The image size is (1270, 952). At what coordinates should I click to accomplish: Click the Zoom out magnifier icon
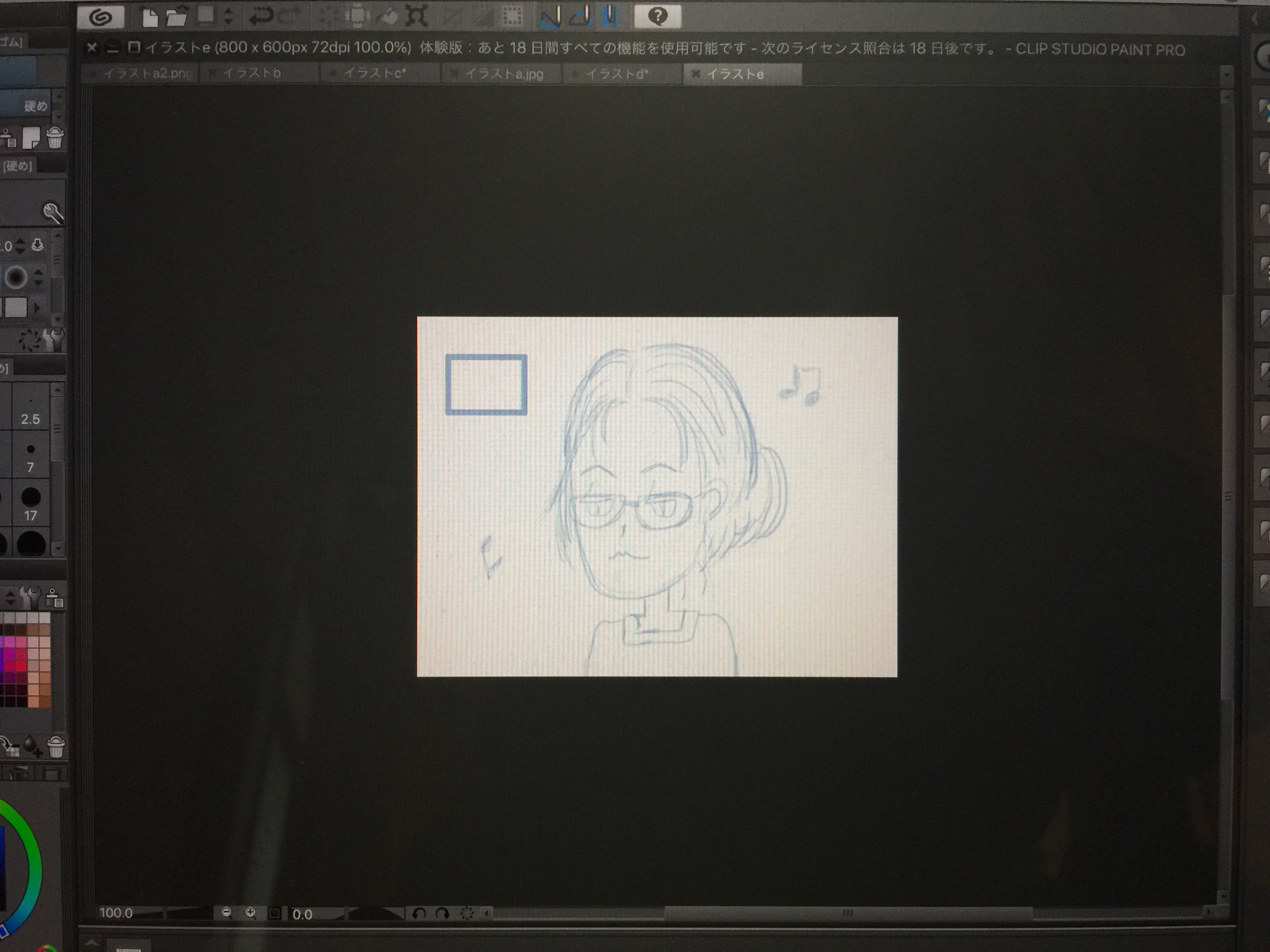click(x=227, y=912)
